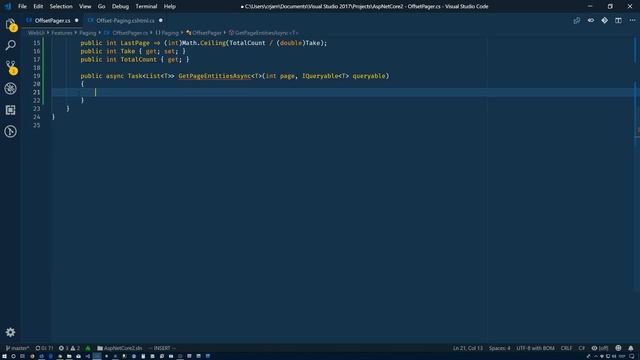
Task: Synchronize changes from status bar
Action: pos(44,348)
